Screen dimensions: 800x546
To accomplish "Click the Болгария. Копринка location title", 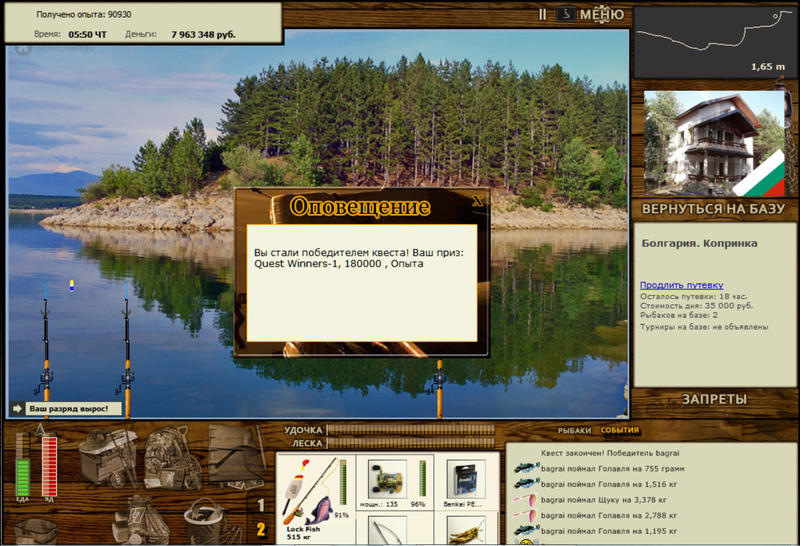I will point(699,243).
